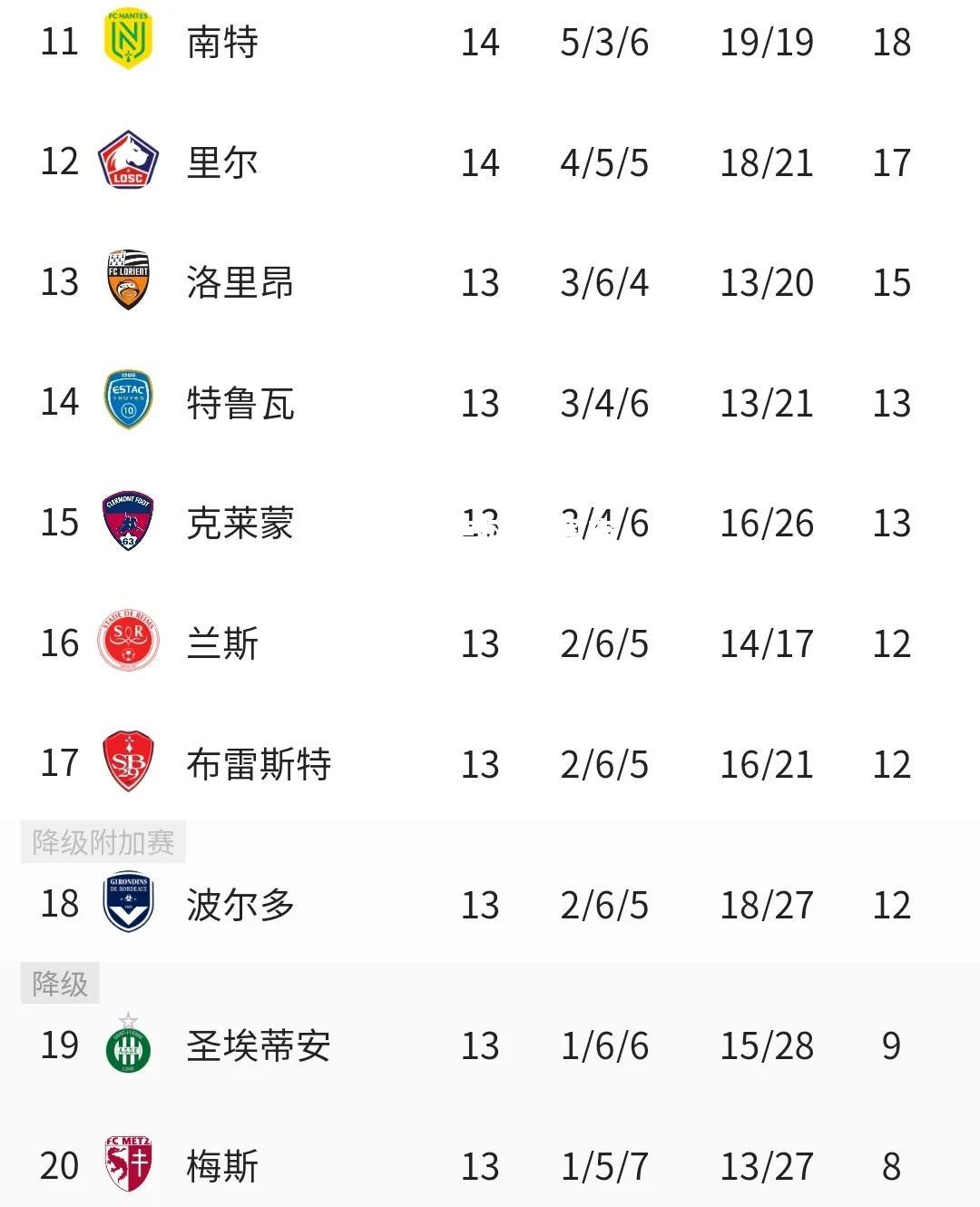Open team page for 南特
The image size is (980, 1207).
click(222, 42)
